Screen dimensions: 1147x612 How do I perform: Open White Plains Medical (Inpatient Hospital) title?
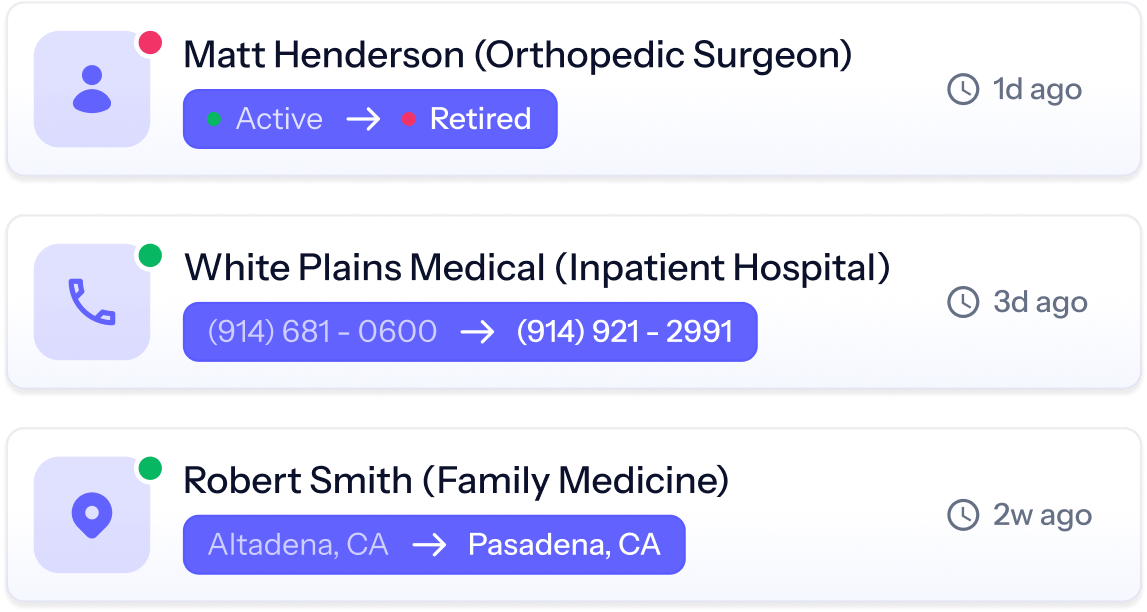pos(537,268)
